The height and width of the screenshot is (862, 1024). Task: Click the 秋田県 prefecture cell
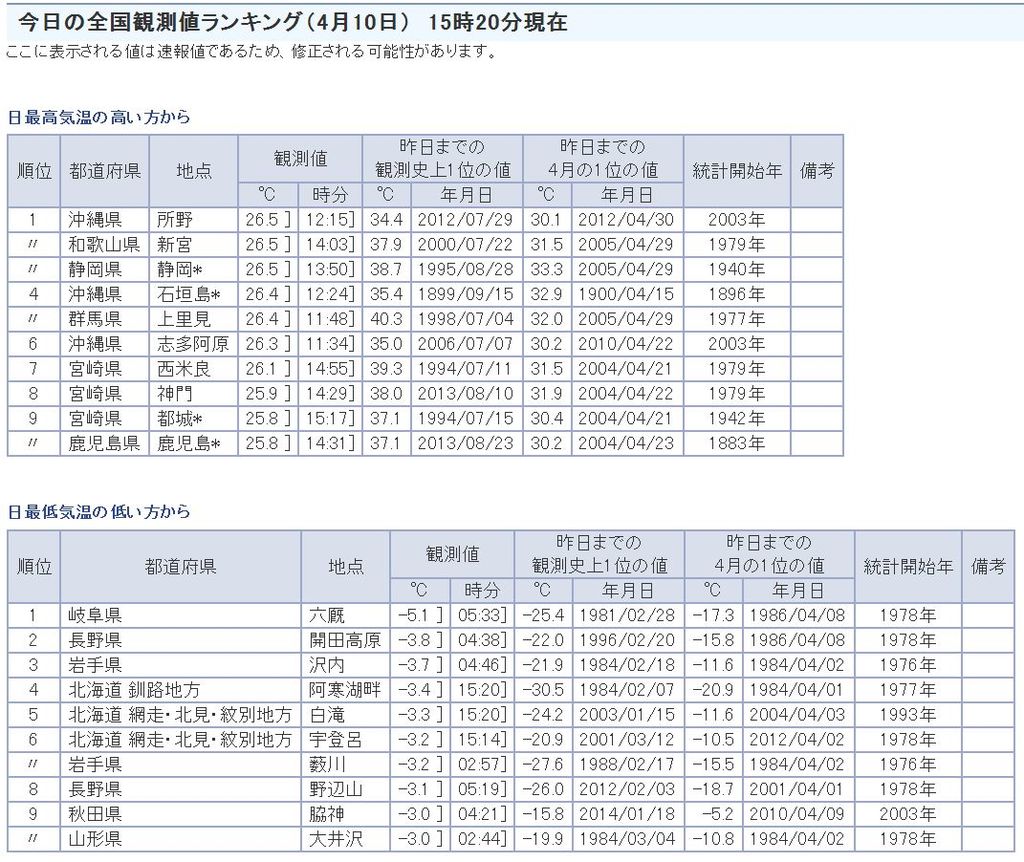click(95, 815)
